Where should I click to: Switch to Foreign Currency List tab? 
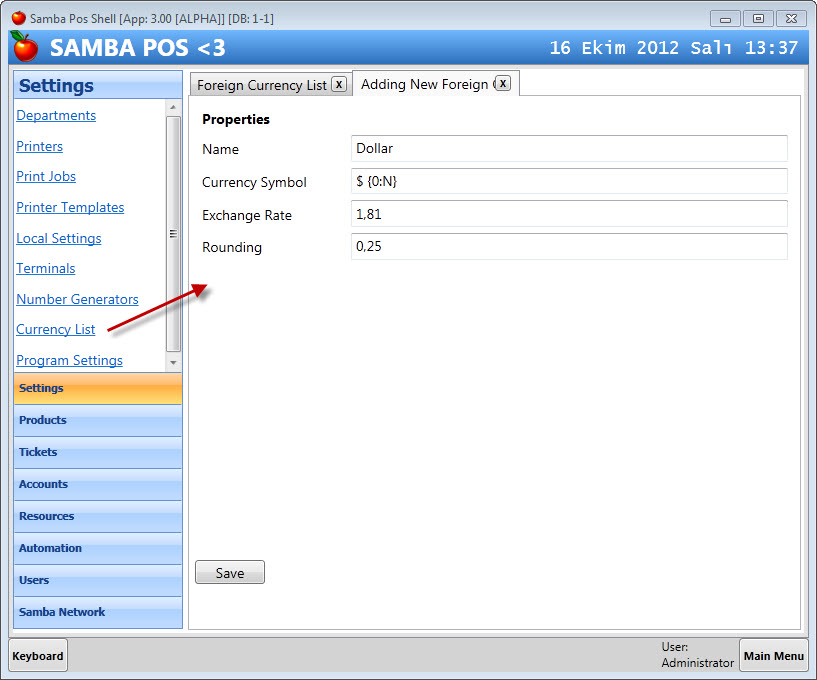pos(261,85)
